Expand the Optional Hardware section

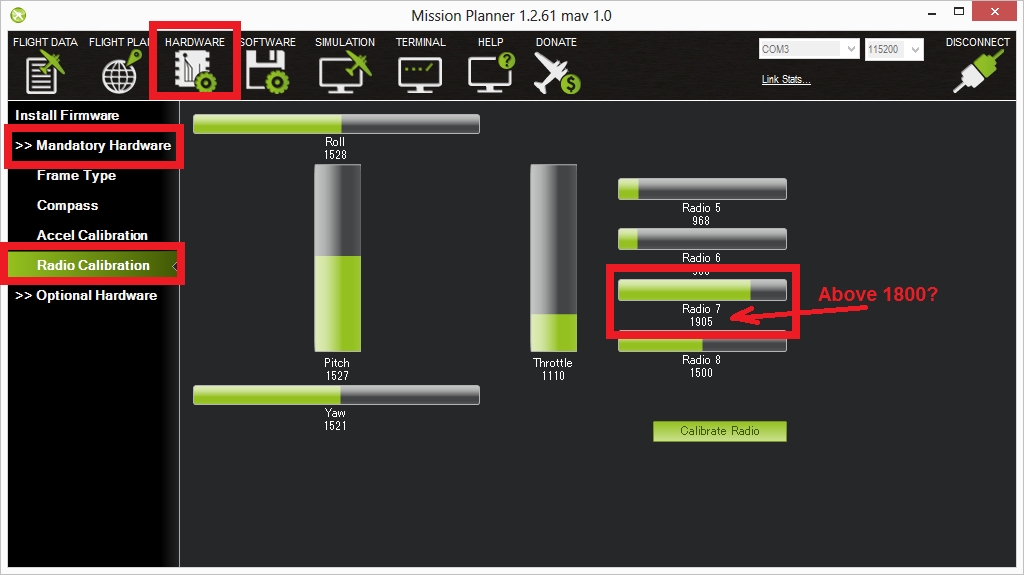[x=86, y=296]
